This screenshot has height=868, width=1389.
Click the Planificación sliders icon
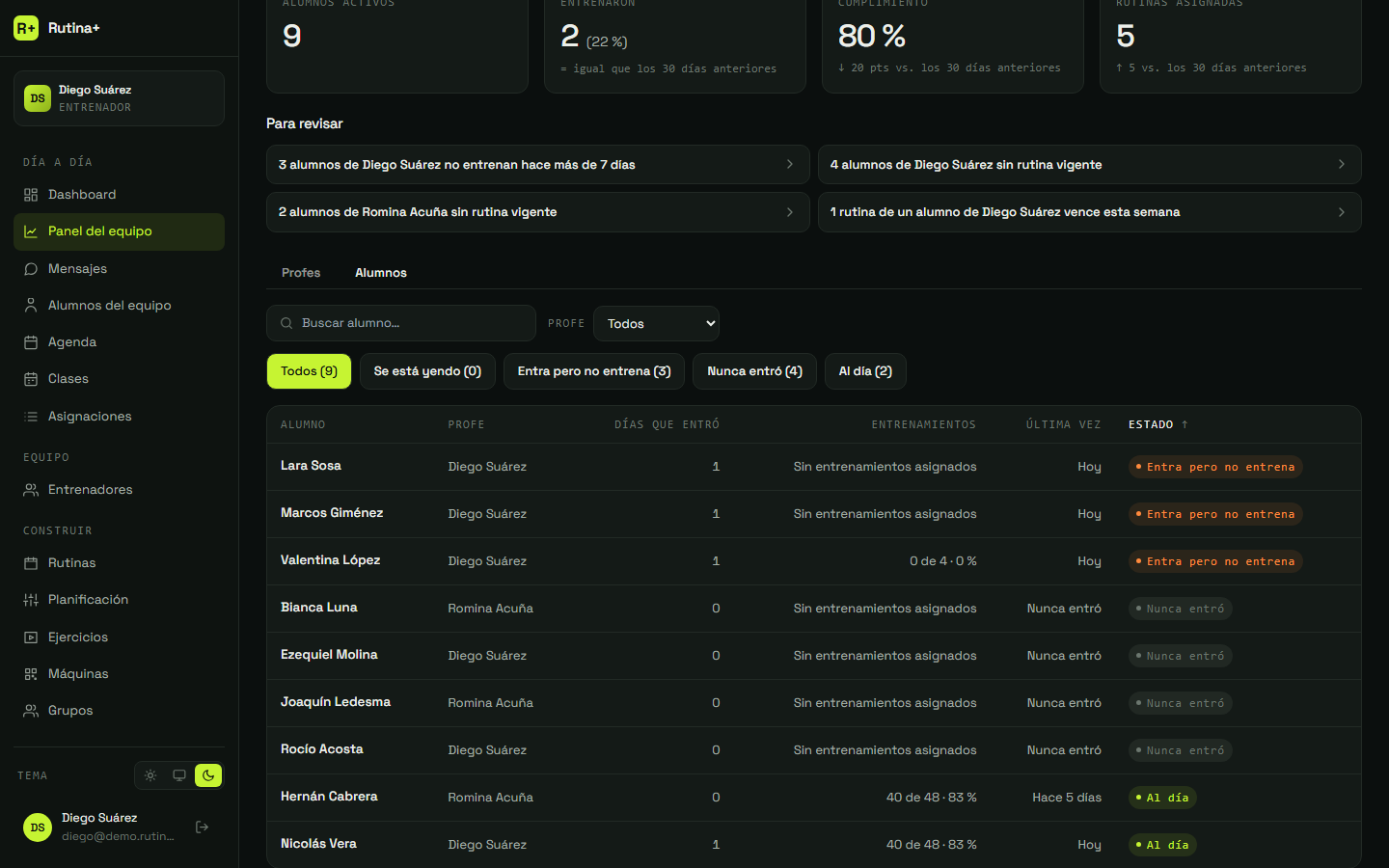point(31,600)
